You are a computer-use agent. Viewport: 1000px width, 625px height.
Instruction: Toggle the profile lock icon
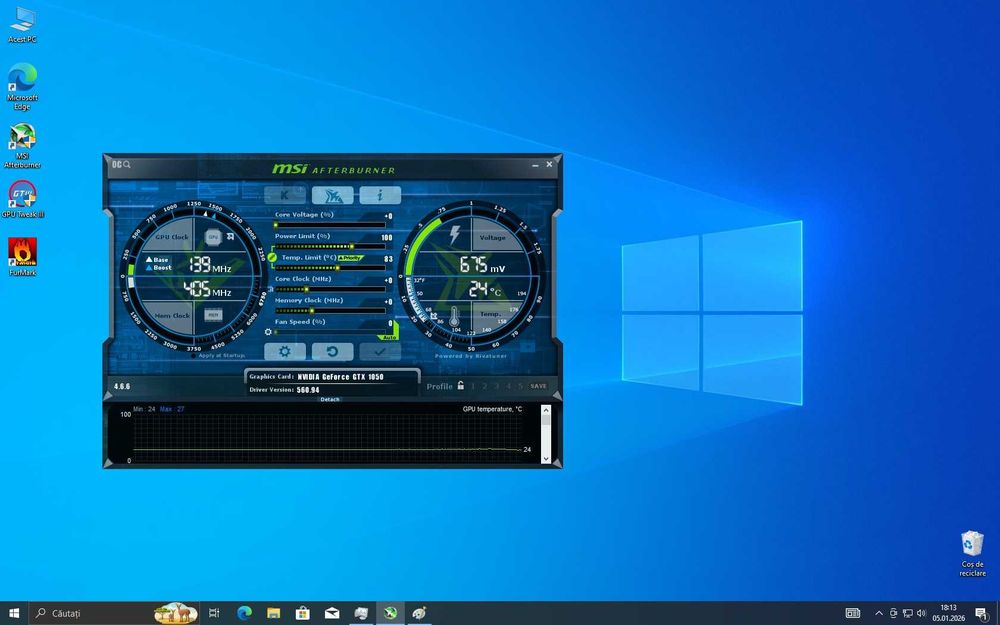tap(460, 385)
